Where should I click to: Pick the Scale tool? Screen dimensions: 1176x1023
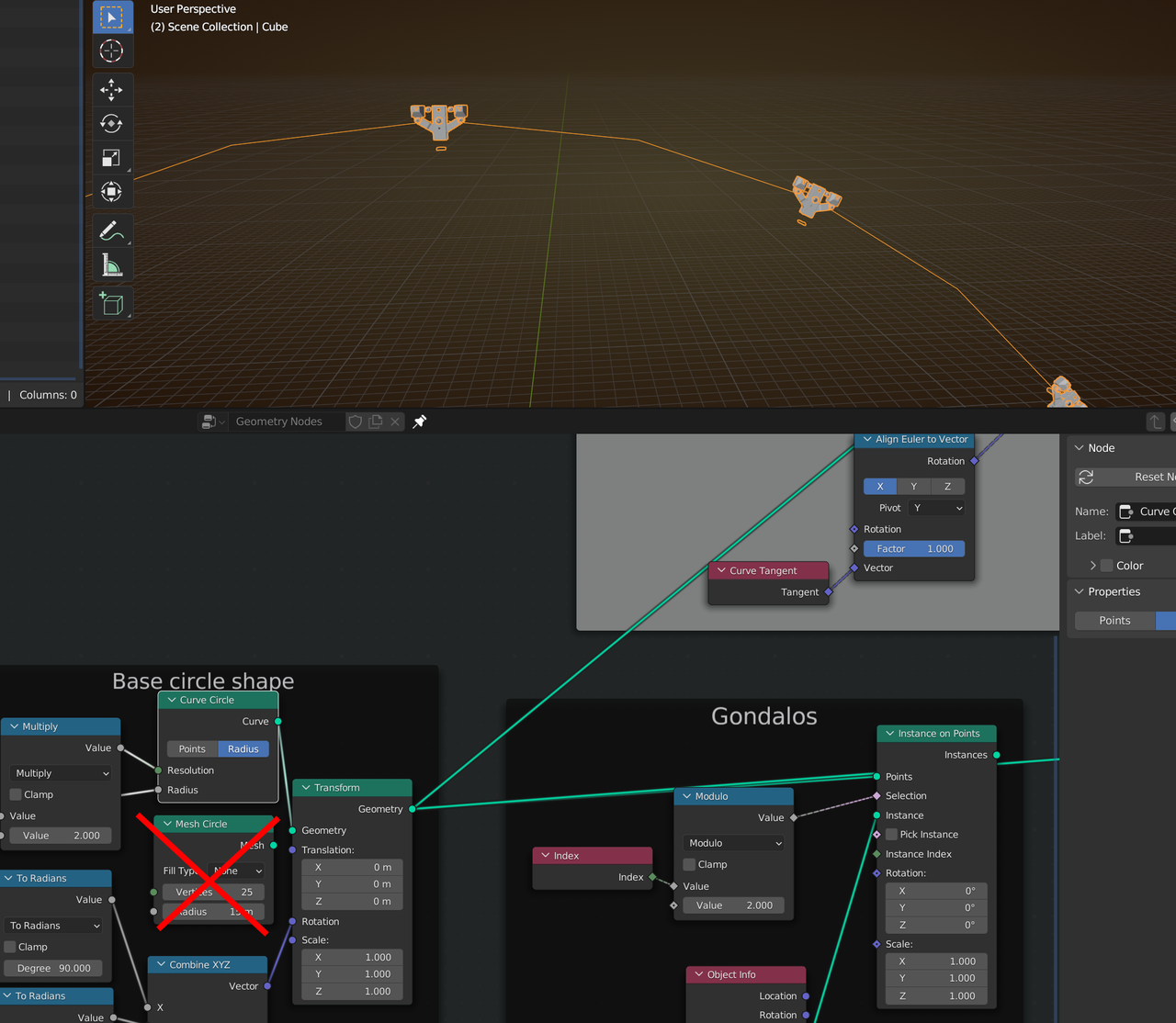[112, 158]
